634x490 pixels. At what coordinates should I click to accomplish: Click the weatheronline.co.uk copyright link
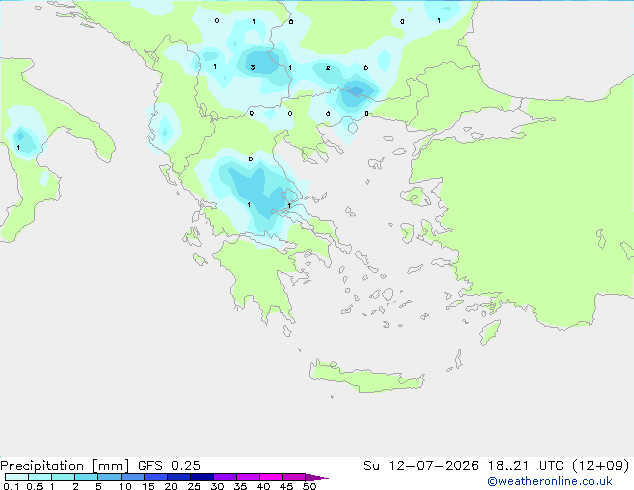[550, 481]
